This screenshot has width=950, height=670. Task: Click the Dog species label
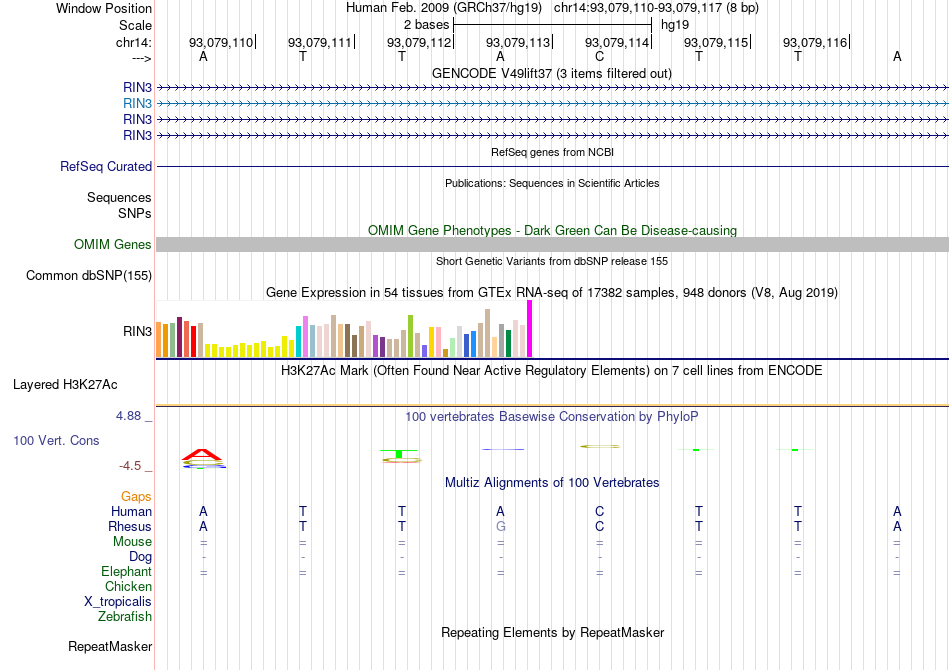point(140,557)
